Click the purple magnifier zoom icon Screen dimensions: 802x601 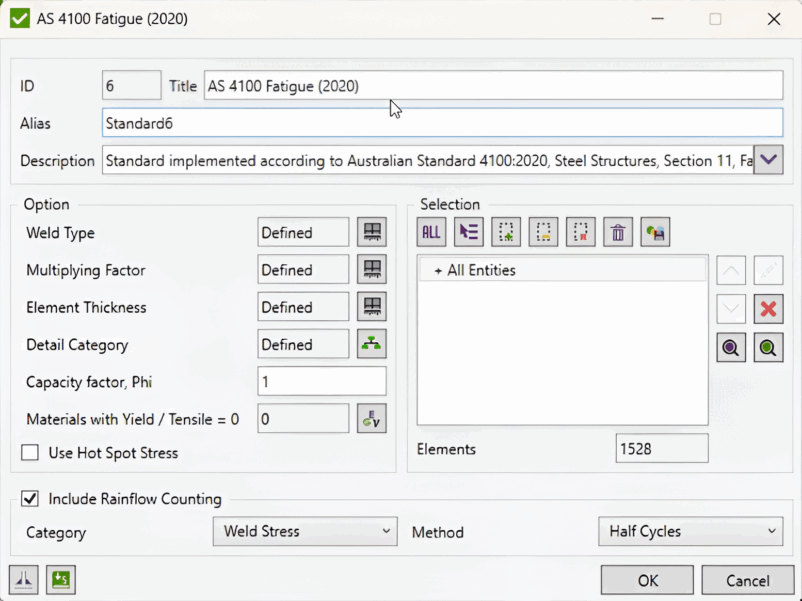731,348
